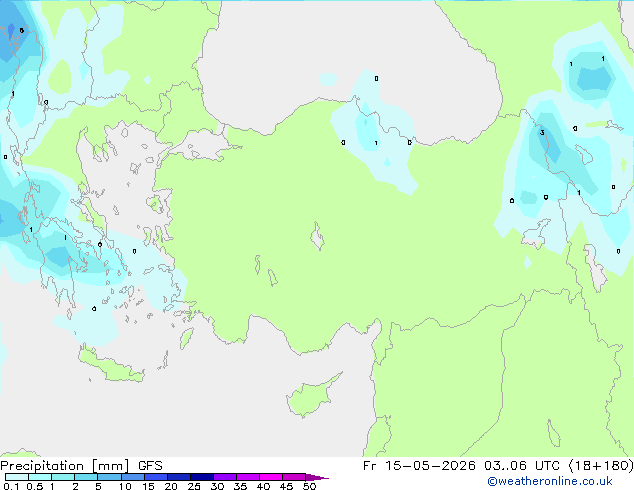The width and height of the screenshot is (634, 490).
Task: Select the island of Cyprus on map
Action: (313, 395)
